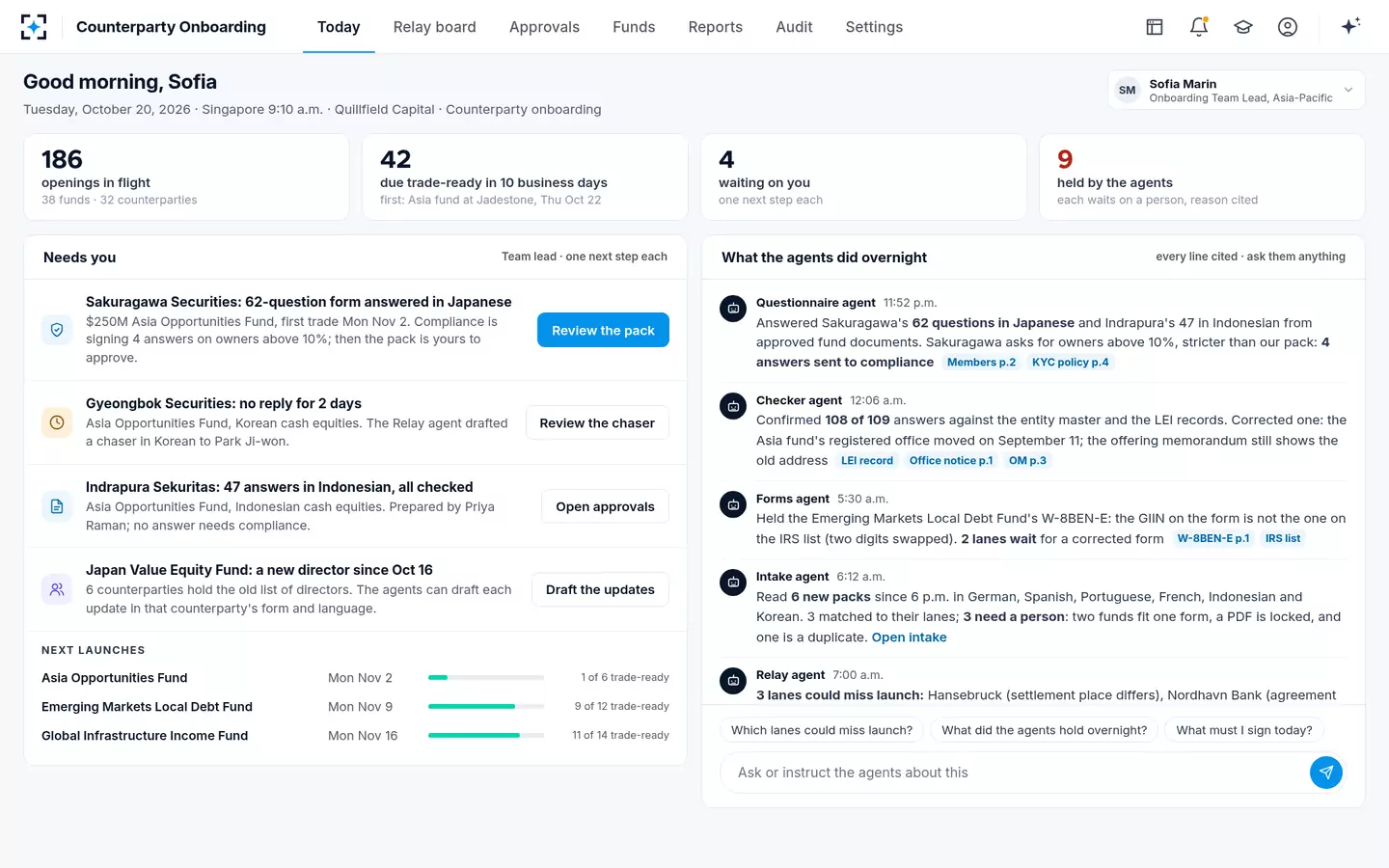Open the '9 held by the agents' card
Viewport: 1389px width, 868px height.
point(1202,177)
